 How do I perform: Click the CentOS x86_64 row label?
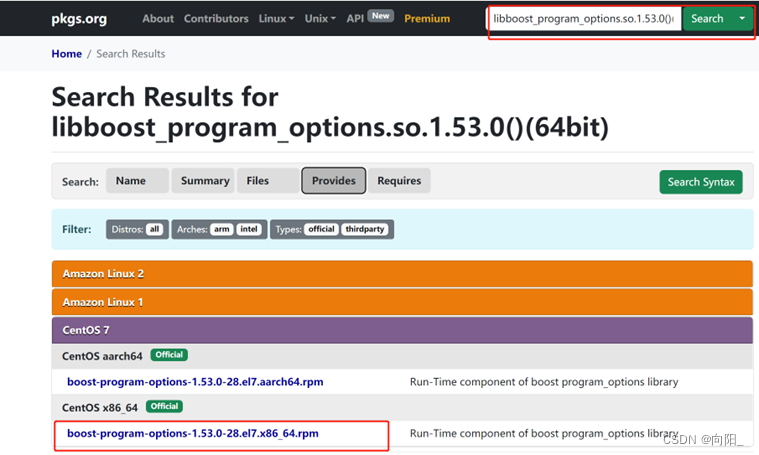pyautogui.click(x=100, y=408)
